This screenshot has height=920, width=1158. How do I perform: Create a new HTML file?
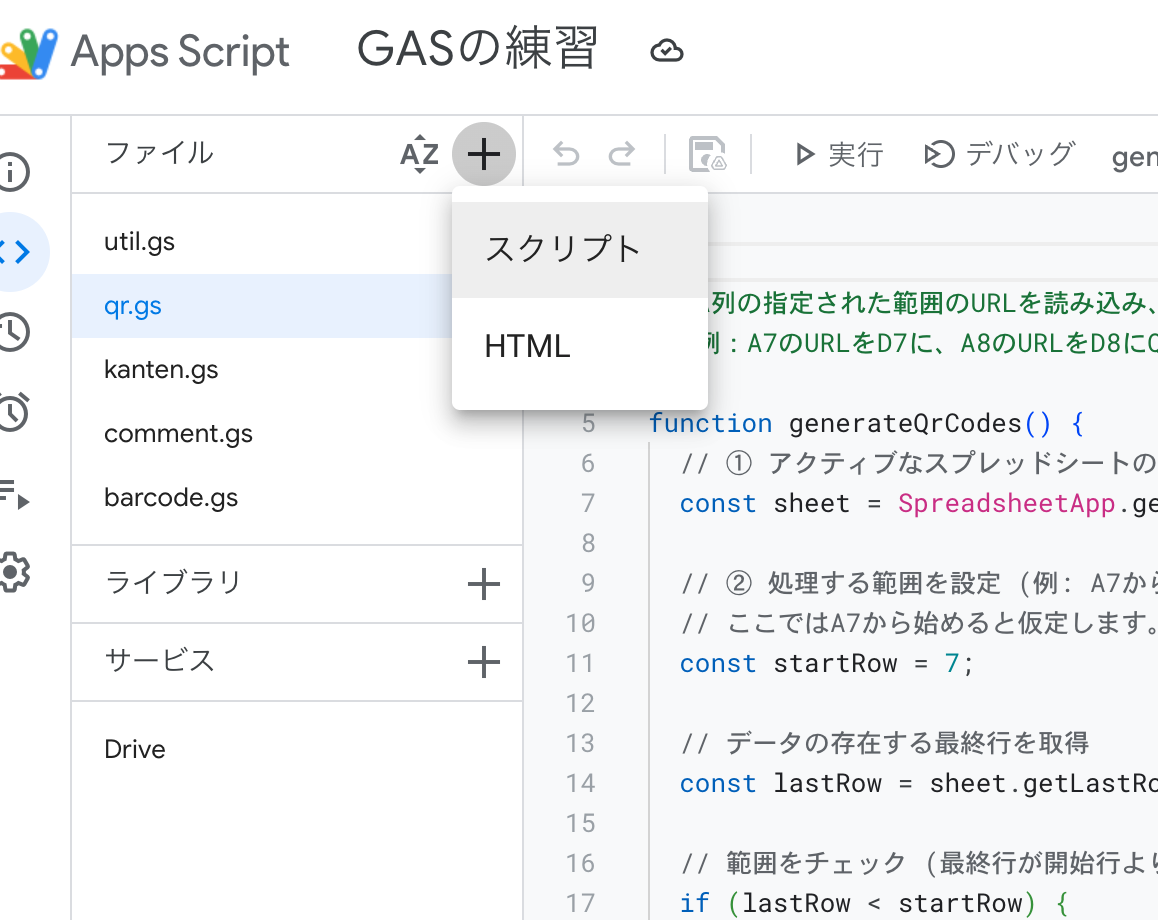click(527, 346)
